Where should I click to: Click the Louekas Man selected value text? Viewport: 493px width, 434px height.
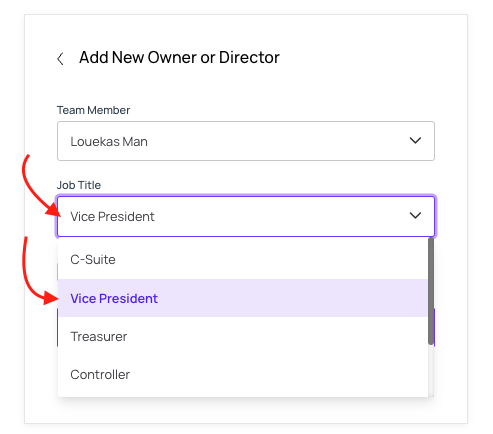109,142
